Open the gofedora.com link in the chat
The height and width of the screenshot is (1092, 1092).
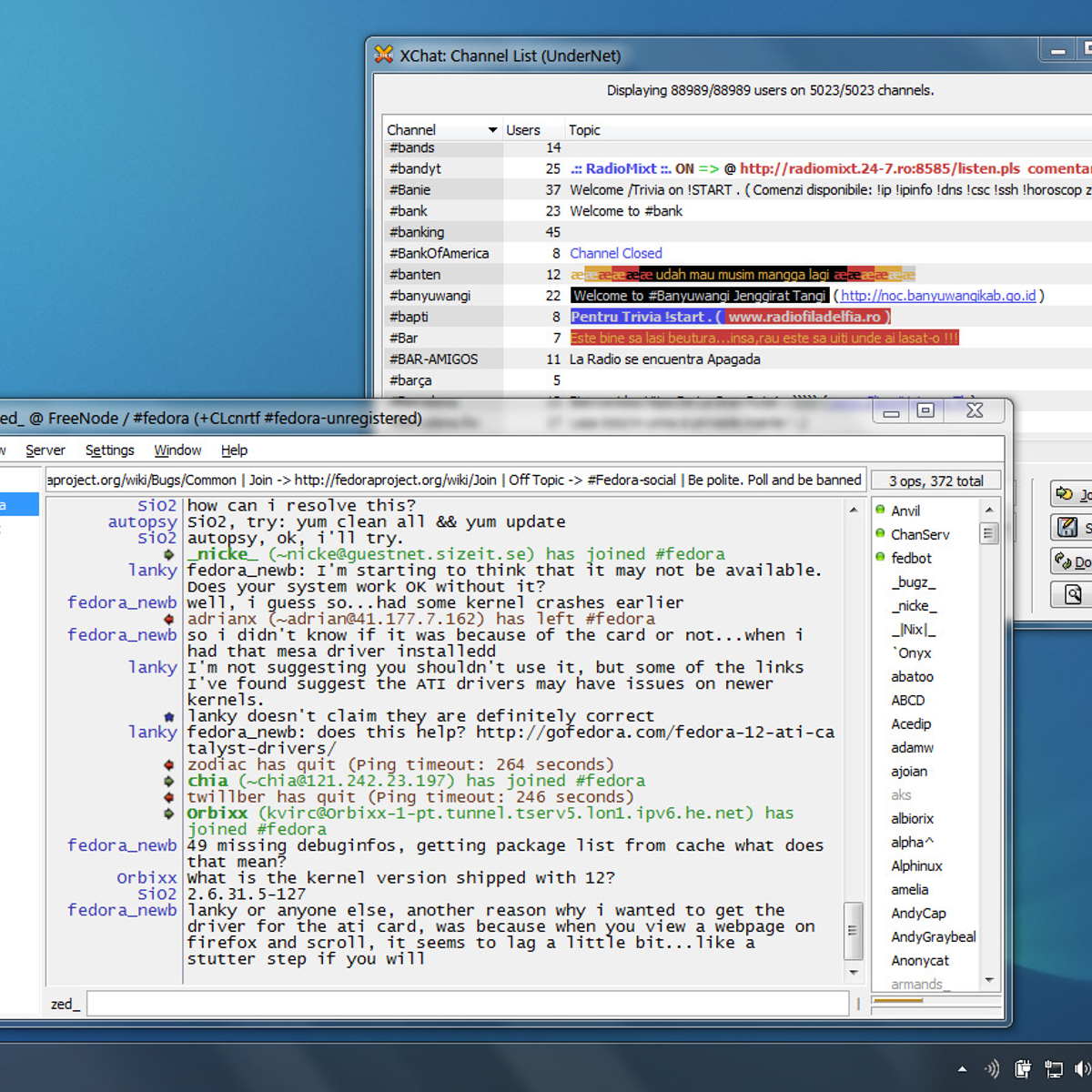coord(511,740)
